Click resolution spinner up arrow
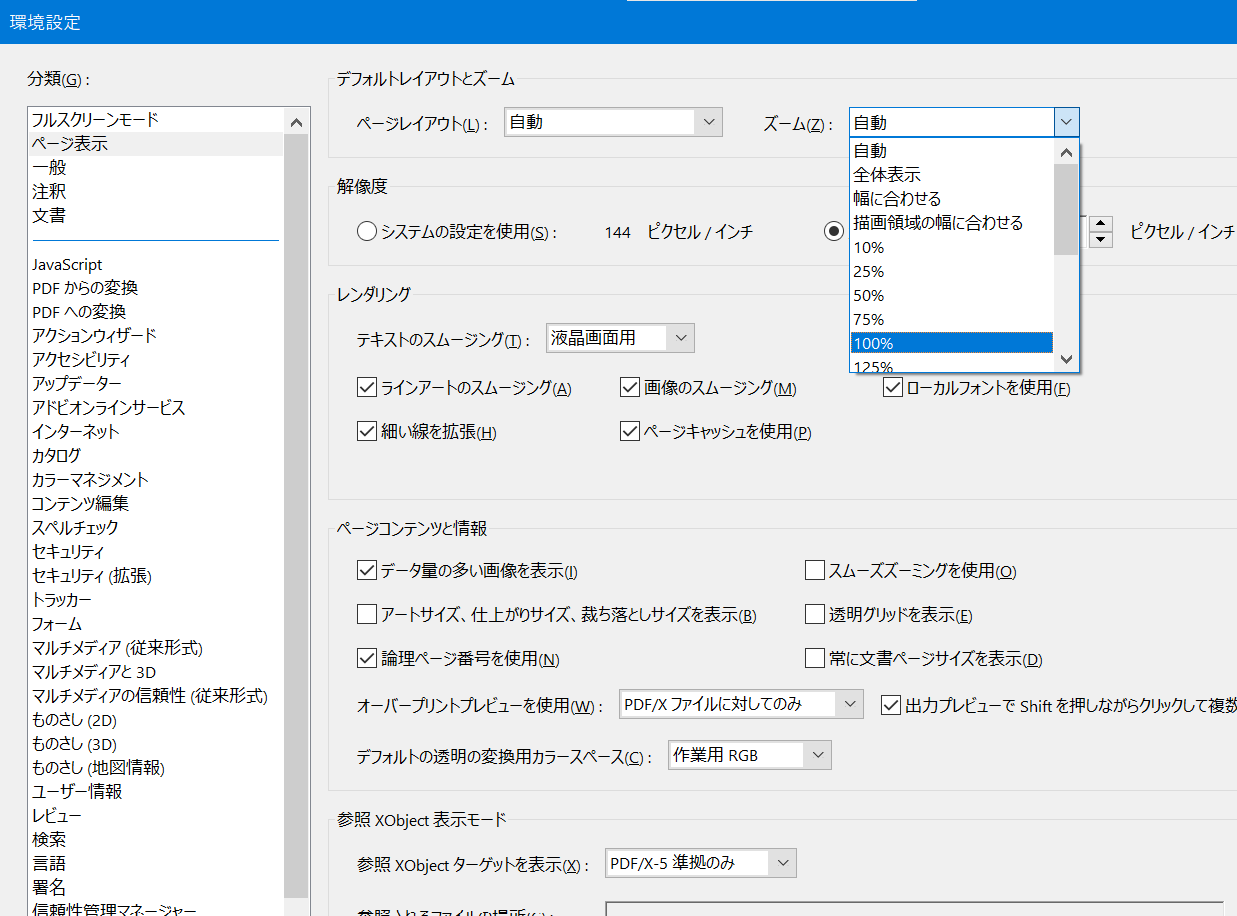This screenshot has height=916, width=1237. [x=1101, y=224]
